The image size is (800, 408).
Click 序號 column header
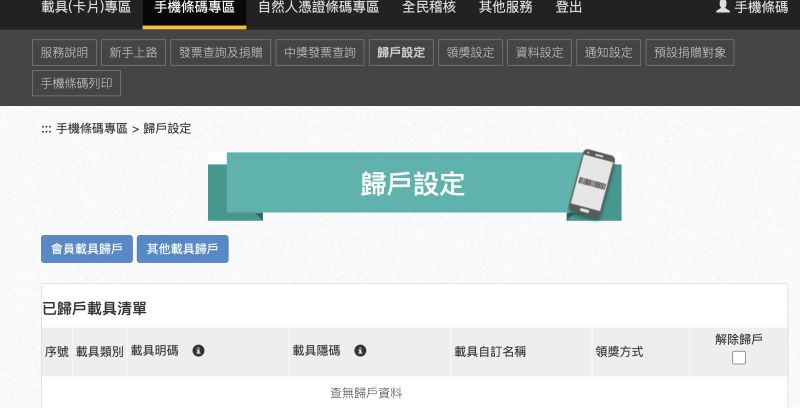pos(57,352)
